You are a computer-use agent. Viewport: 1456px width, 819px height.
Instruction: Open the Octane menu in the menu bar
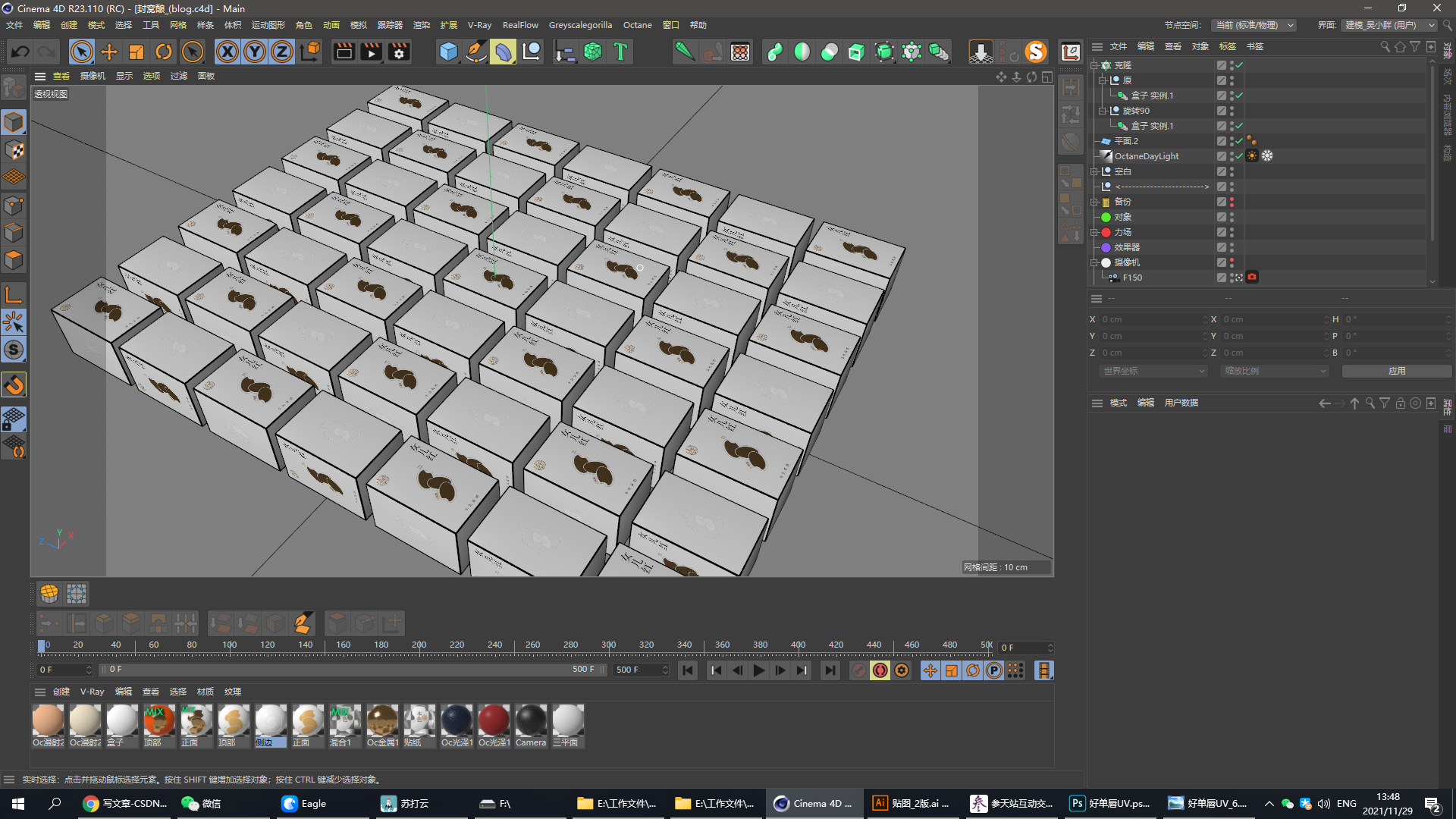(x=637, y=25)
